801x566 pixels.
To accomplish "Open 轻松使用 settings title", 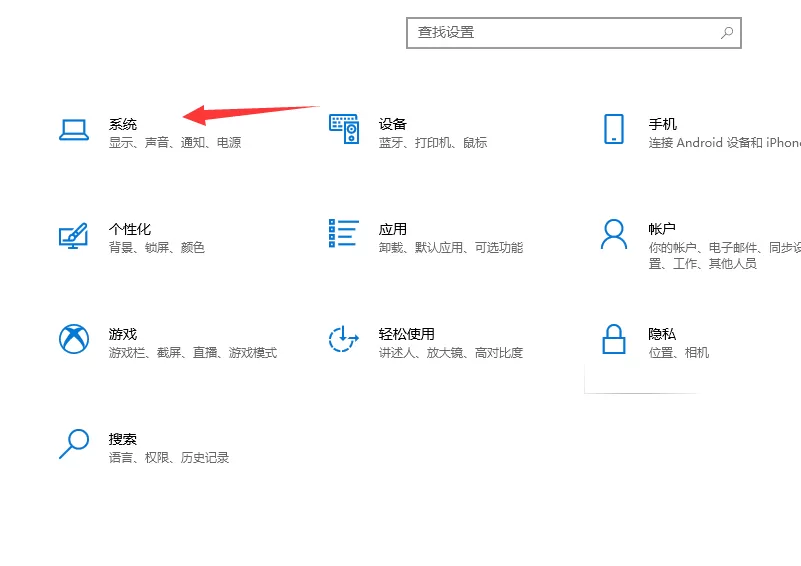I will pos(406,334).
